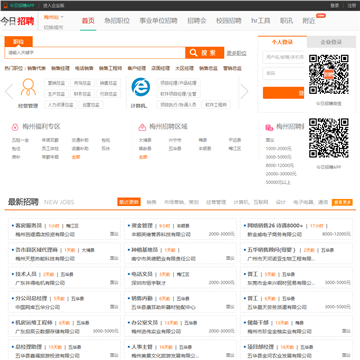Screen dimensions: 360x360
Task: Open 电话文员 job listing
Action: (142, 274)
